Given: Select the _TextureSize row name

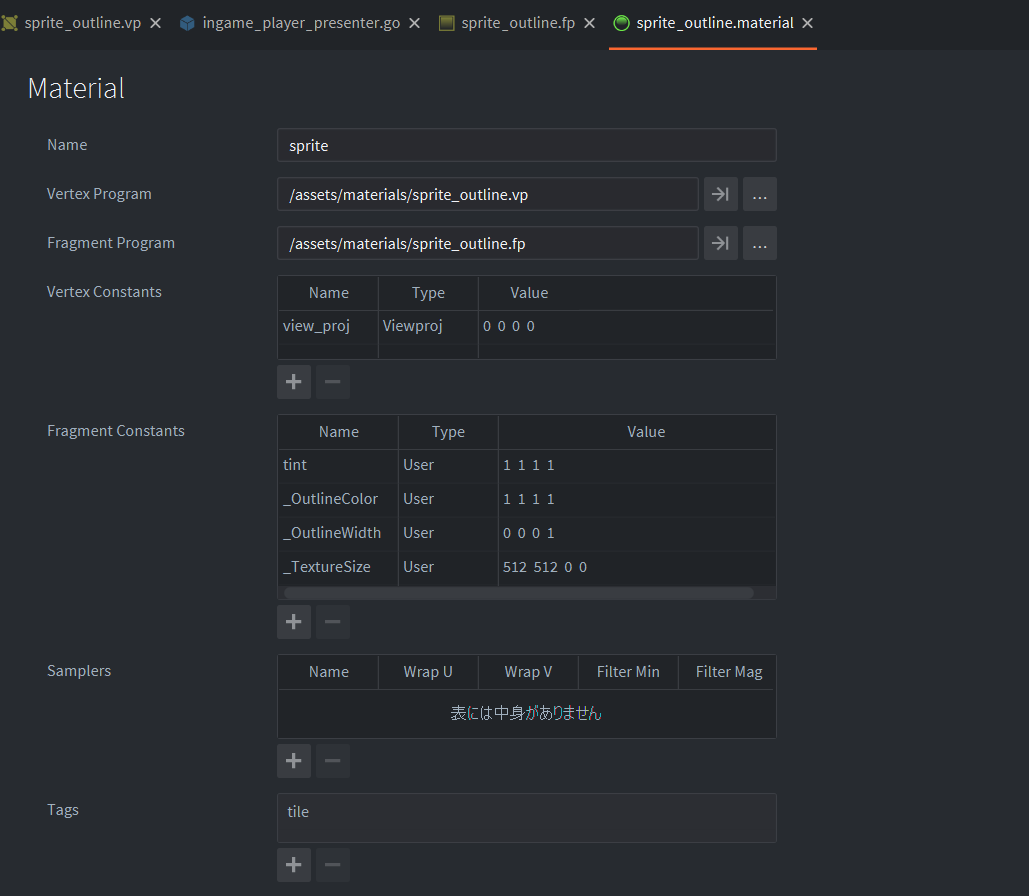Looking at the screenshot, I should (x=327, y=568).
